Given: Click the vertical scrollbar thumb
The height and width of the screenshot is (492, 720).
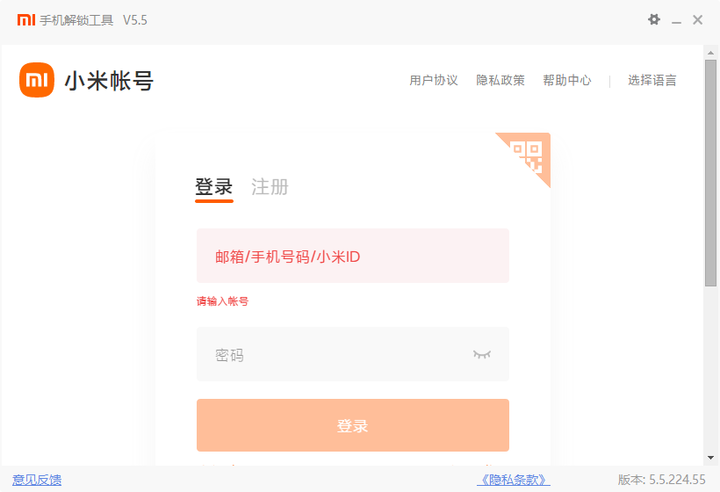Looking at the screenshot, I should click(x=711, y=173).
